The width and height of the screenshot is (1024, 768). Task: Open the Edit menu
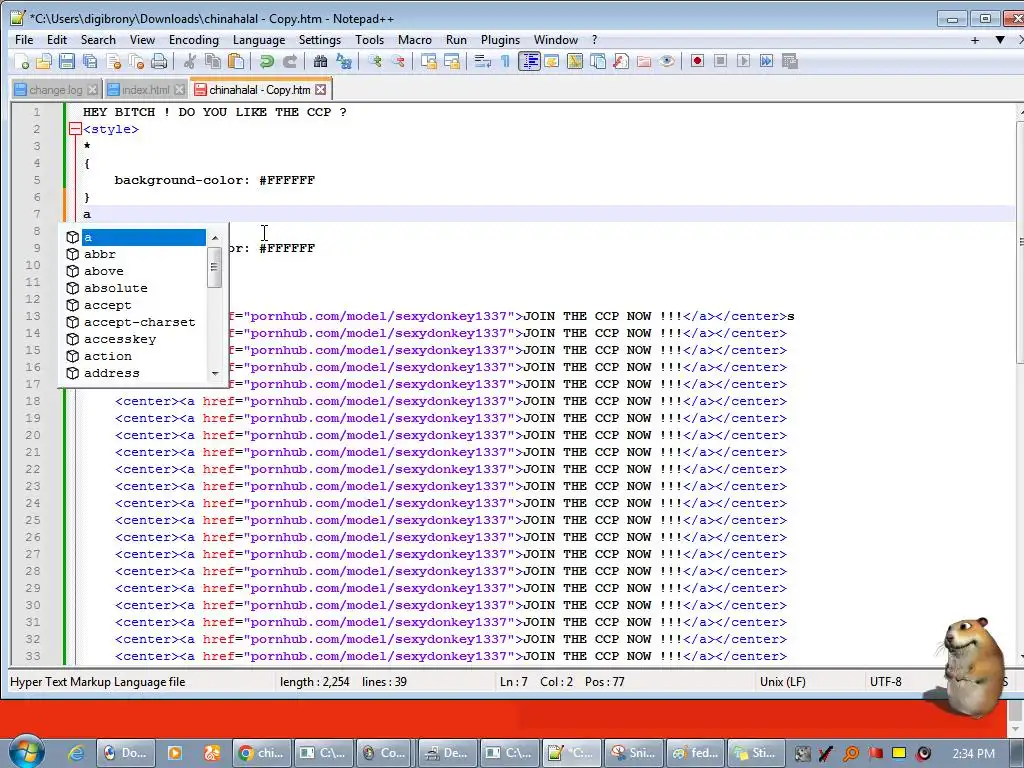pyautogui.click(x=57, y=40)
